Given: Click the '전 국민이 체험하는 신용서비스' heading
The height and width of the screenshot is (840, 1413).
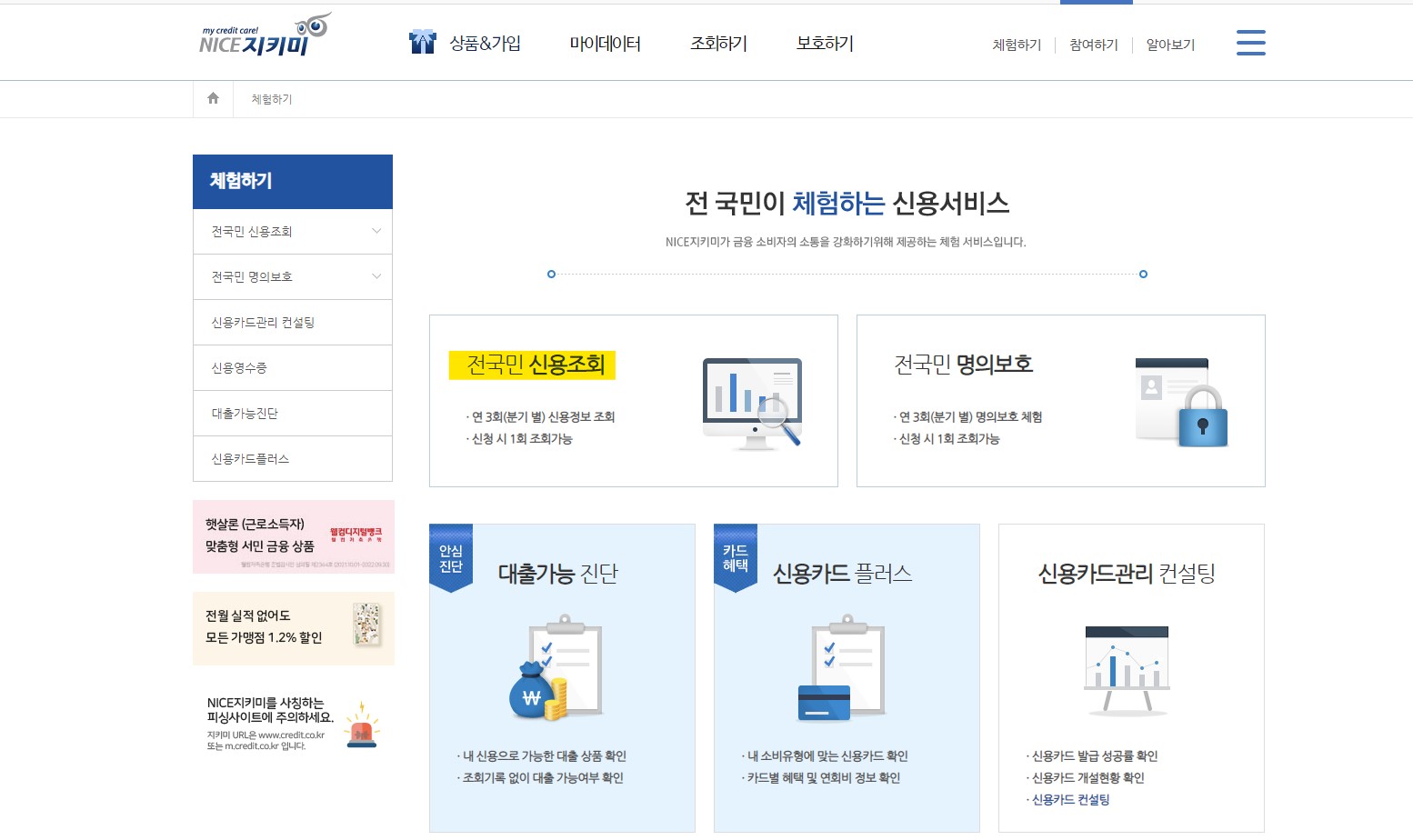Looking at the screenshot, I should tap(847, 204).
